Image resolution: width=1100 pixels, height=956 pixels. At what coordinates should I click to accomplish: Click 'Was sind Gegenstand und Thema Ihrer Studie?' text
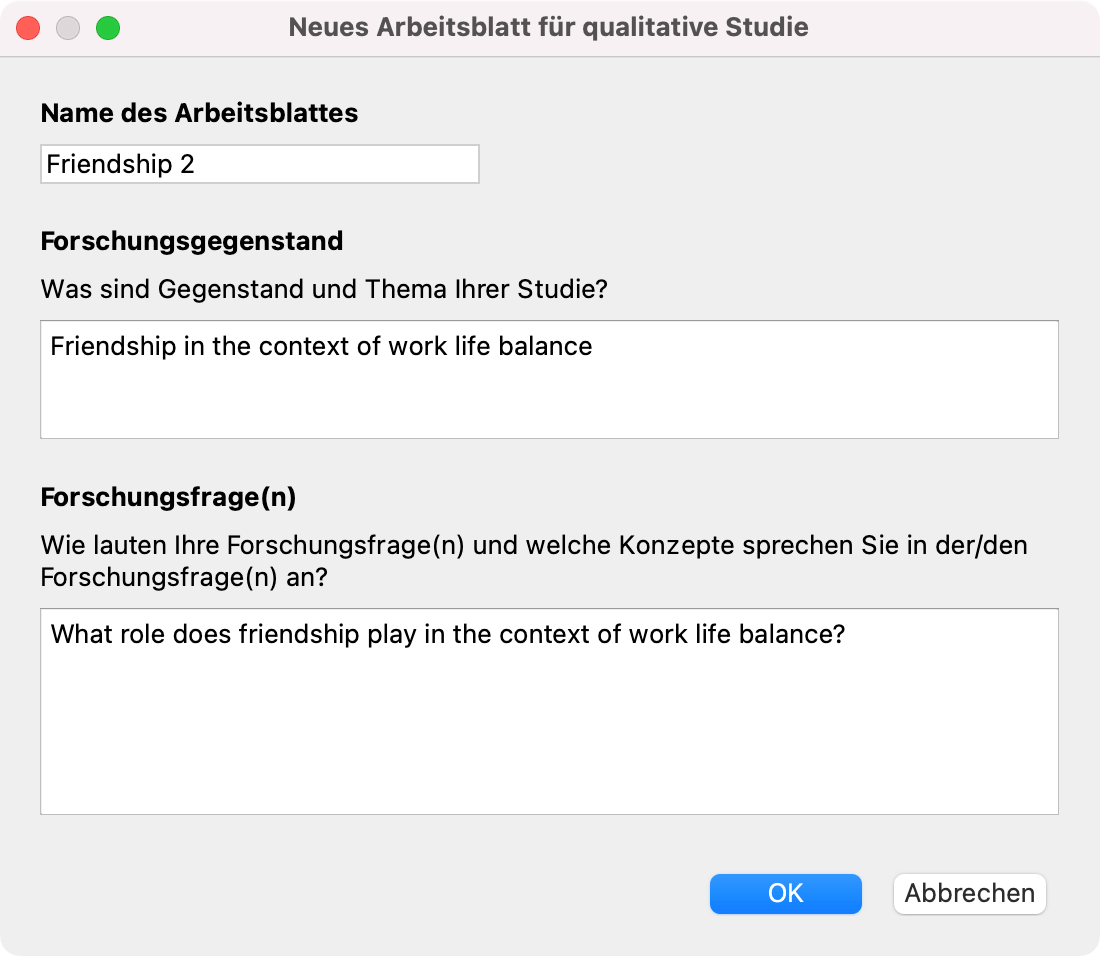coord(324,289)
